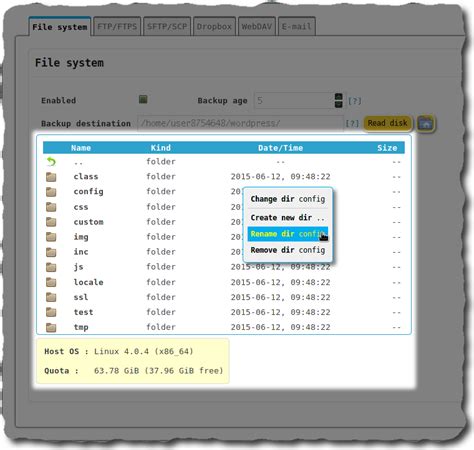The image size is (474, 450).
Task: Sort by the Size column header
Action: [387, 148]
